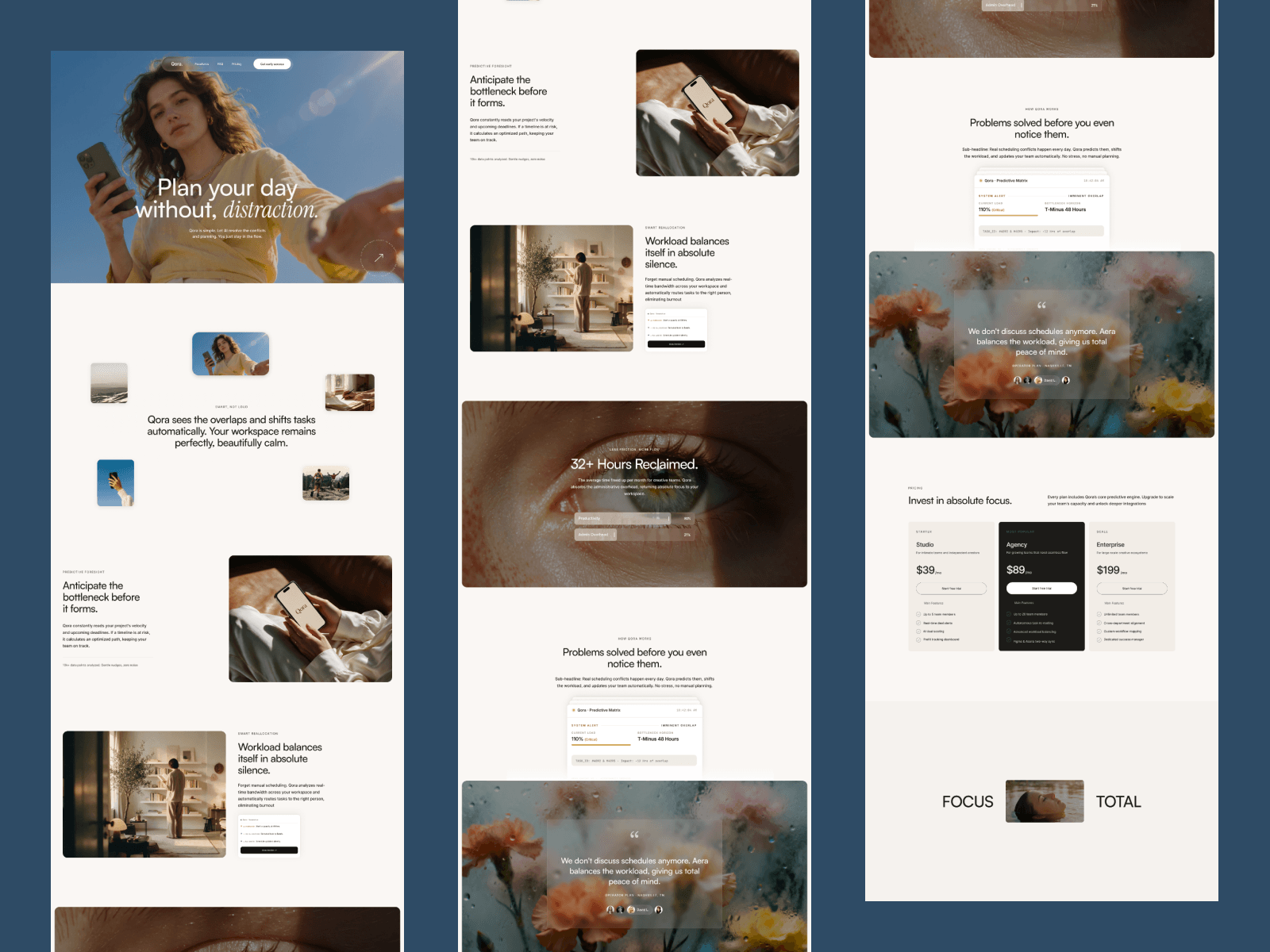Click 'Start free trial' on the Enterprise plan

coord(1132,589)
